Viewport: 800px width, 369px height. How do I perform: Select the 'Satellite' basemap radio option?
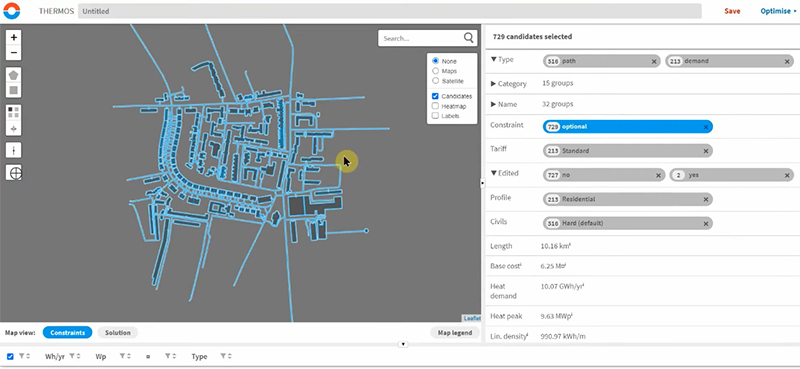435,81
